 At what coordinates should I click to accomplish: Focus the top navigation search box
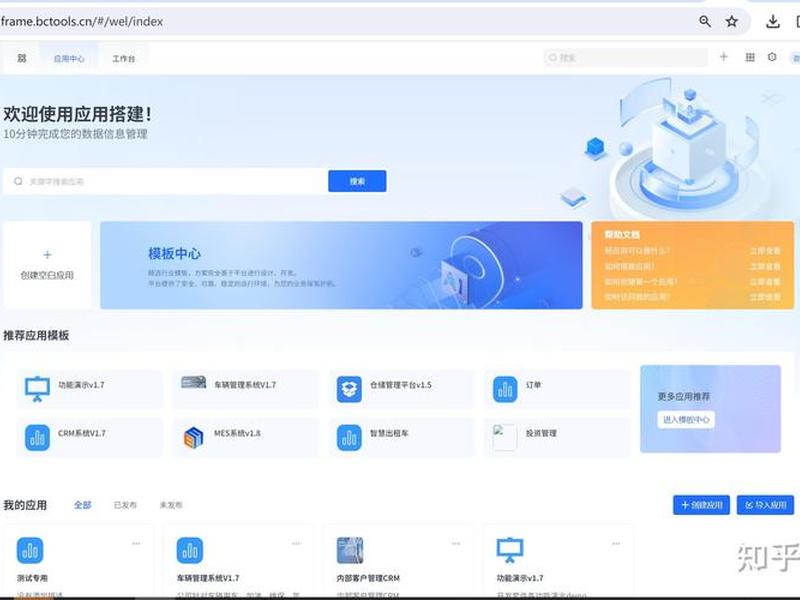[626, 58]
